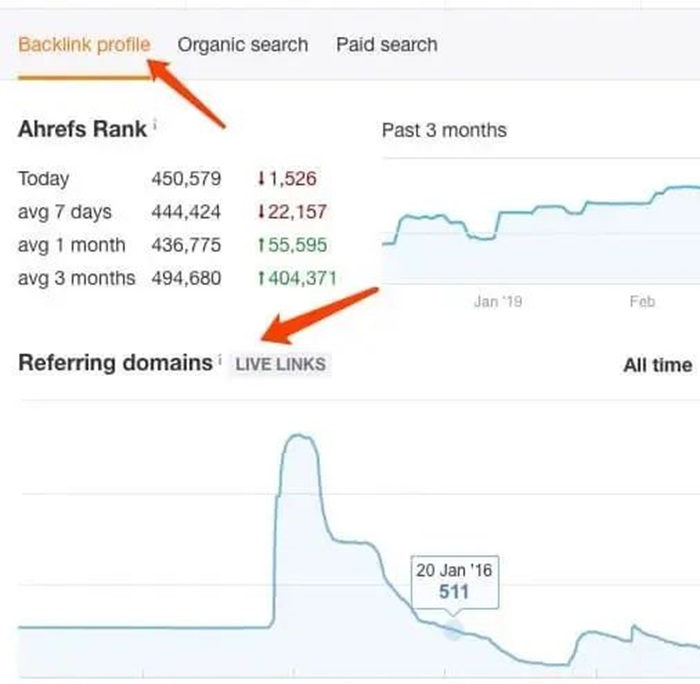
Task: Switch to the Paid search tab
Action: coord(387,45)
